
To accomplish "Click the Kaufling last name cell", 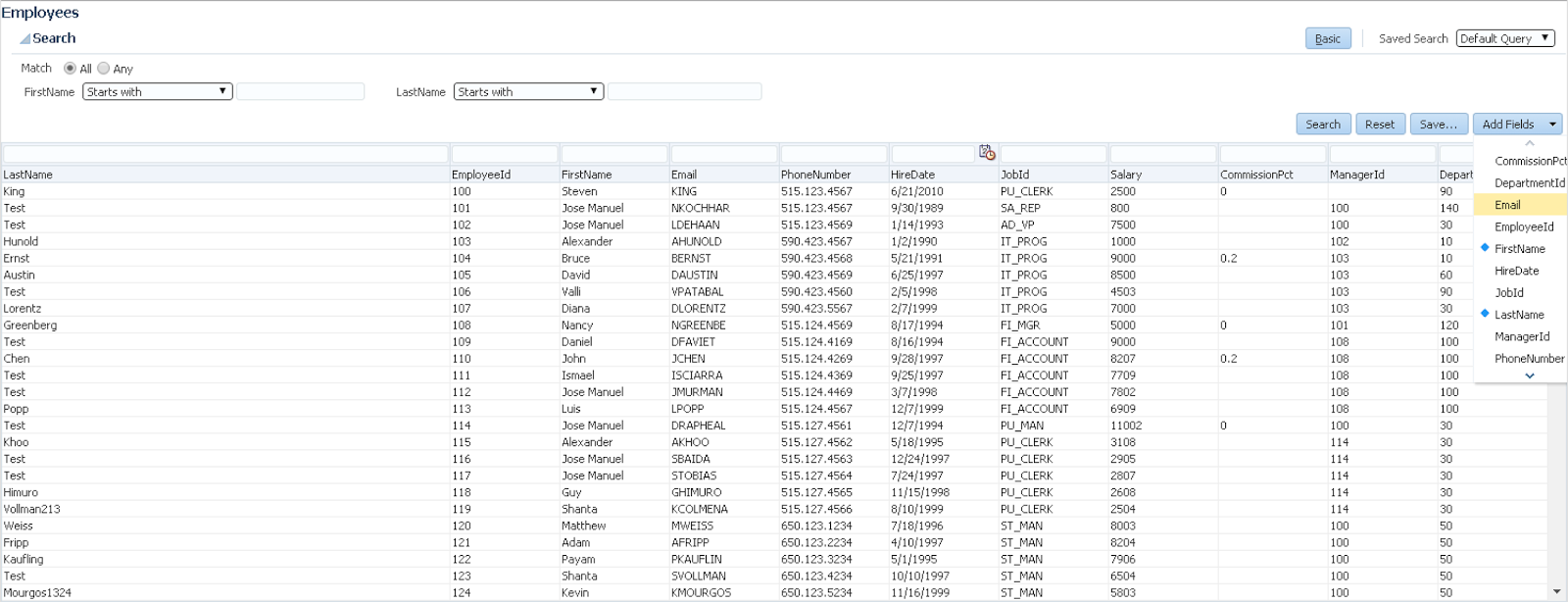I will click(x=225, y=559).
